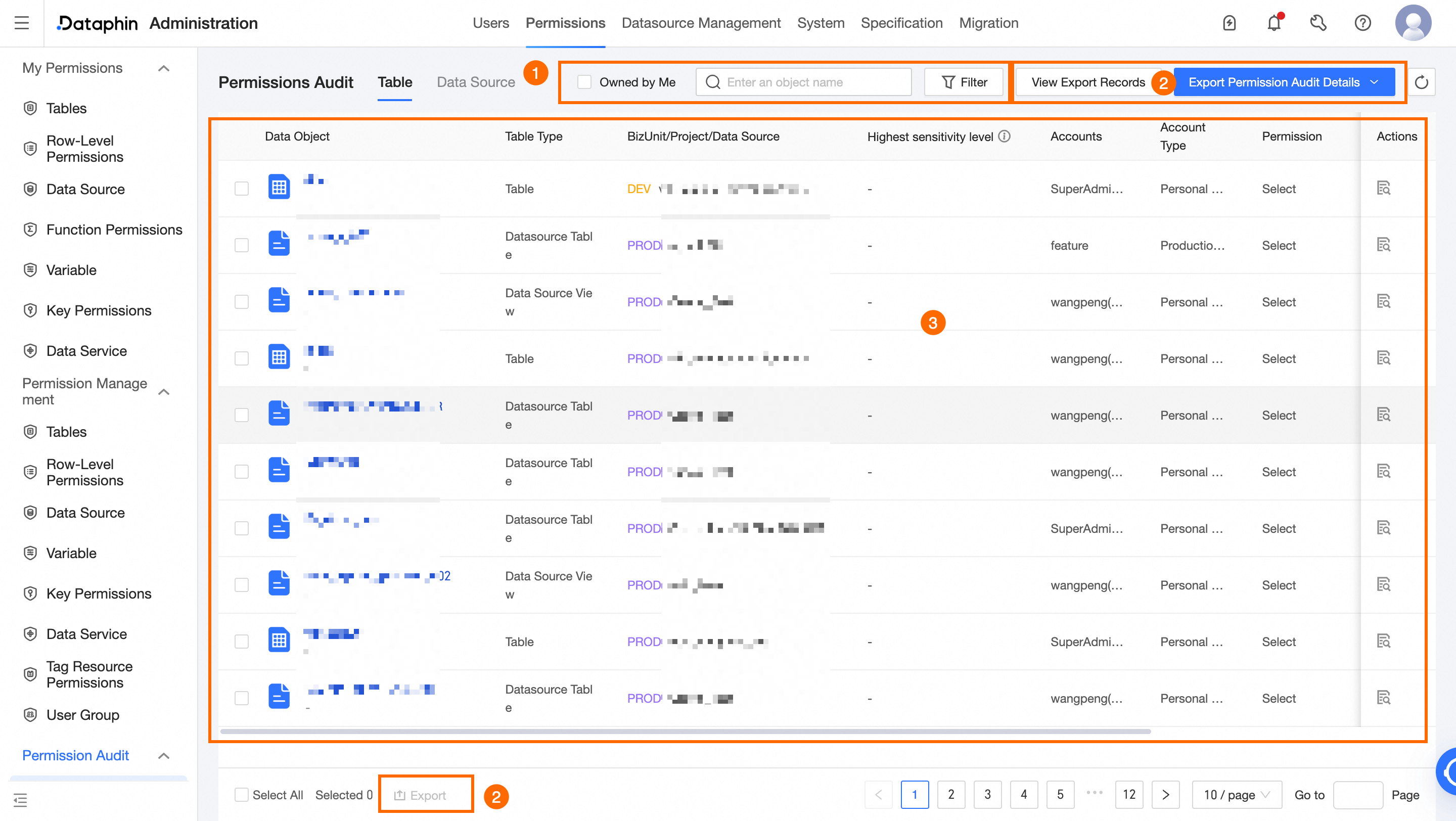Open the 10 / page size dropdown
Image resolution: width=1456 pixels, height=821 pixels.
[1236, 794]
